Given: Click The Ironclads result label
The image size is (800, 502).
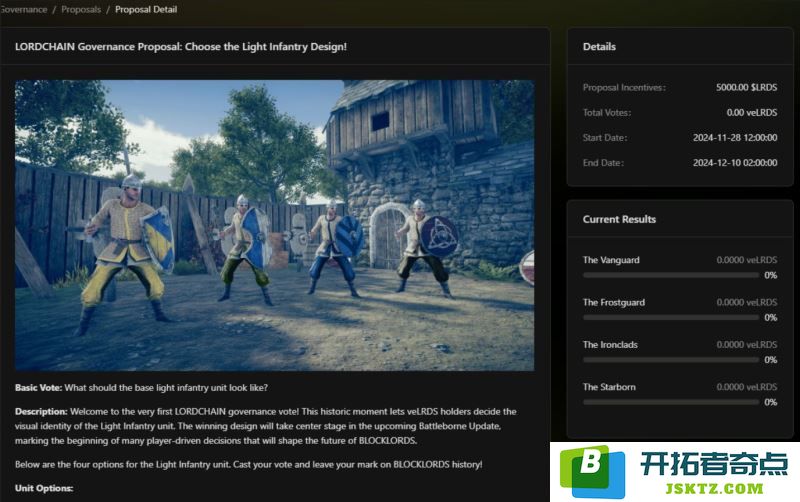Looking at the screenshot, I should point(610,344).
